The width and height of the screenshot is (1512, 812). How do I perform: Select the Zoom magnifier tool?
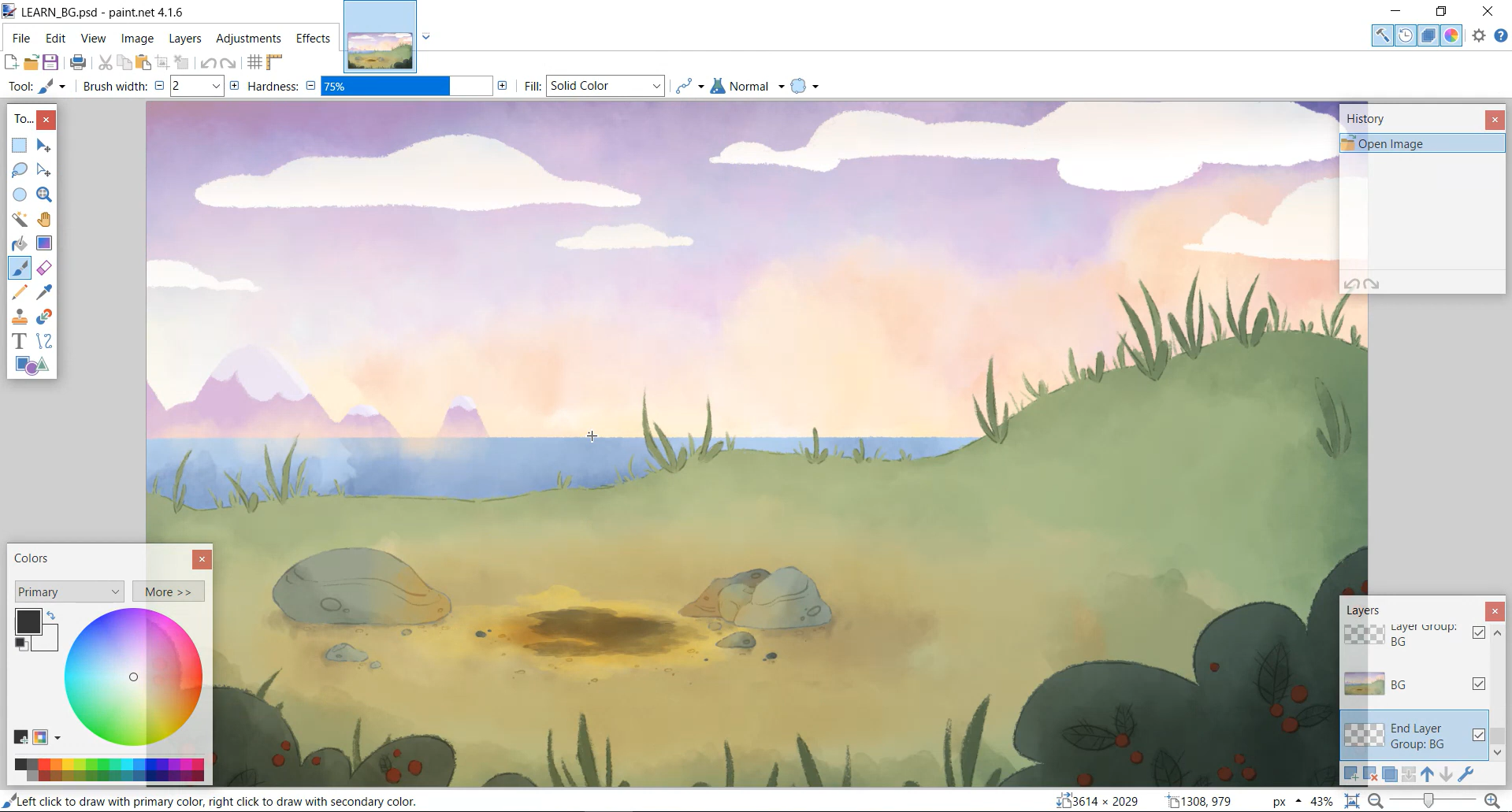(44, 195)
